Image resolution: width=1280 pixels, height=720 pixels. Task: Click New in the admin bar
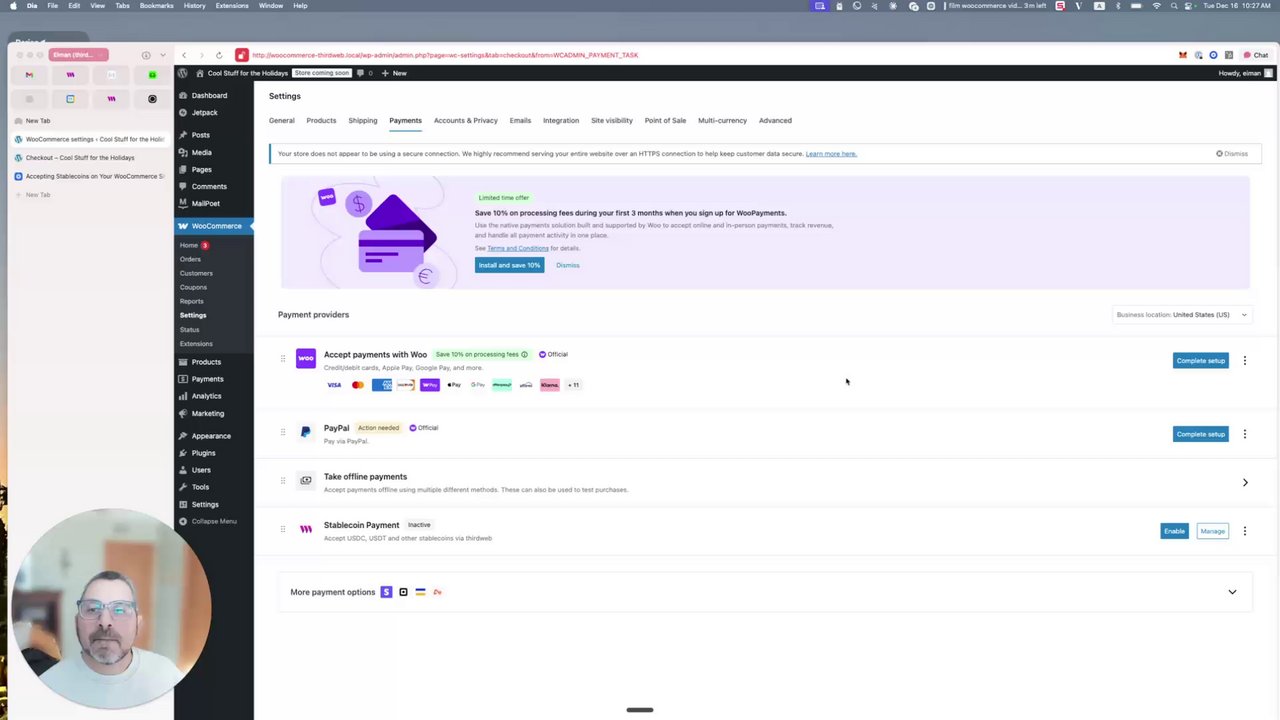click(394, 73)
